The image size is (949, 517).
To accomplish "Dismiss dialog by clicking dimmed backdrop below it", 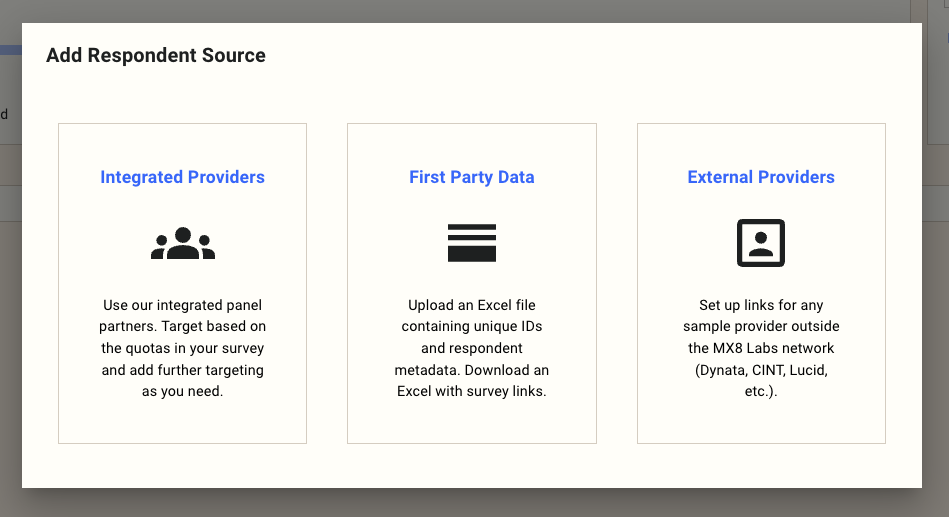I will pyautogui.click(x=474, y=504).
